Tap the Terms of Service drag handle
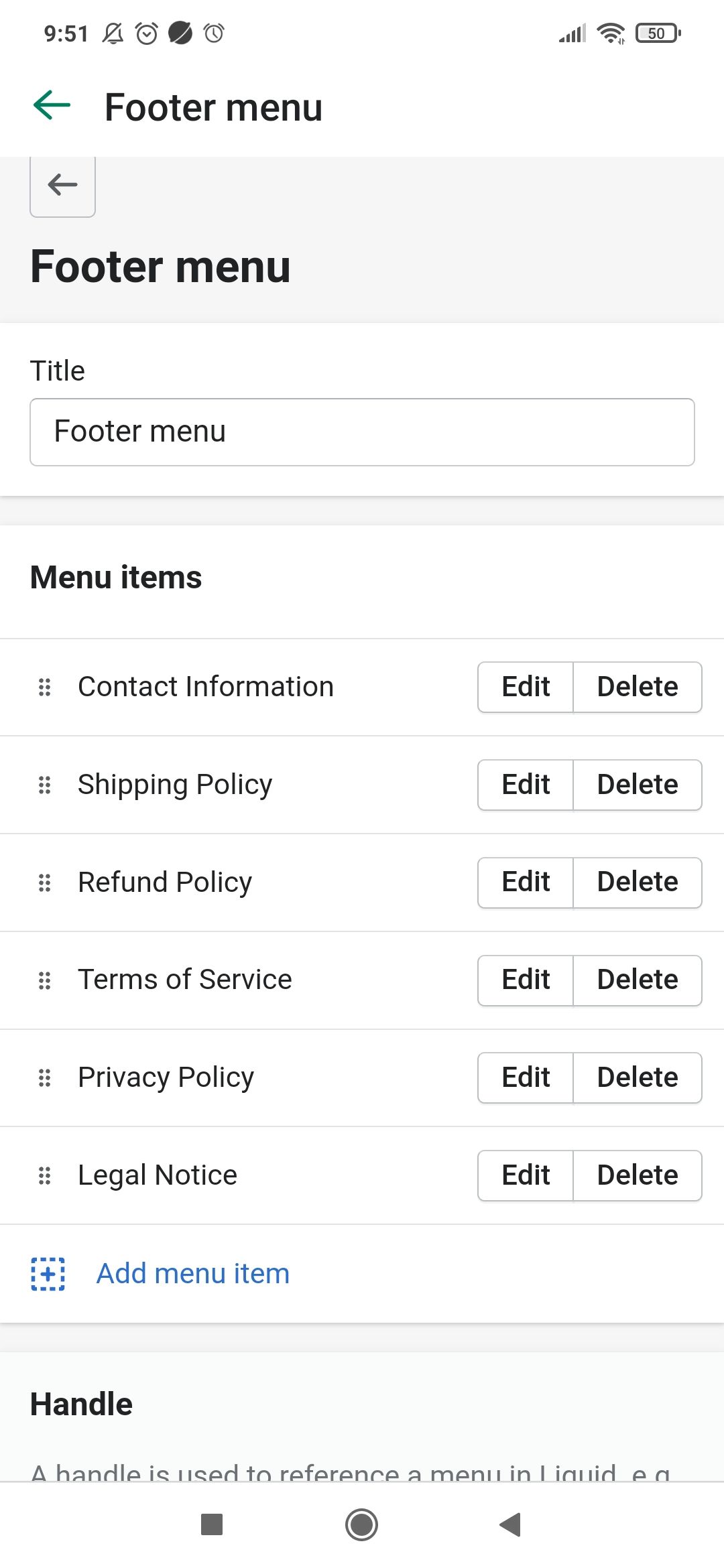The image size is (724, 1568). [x=45, y=980]
